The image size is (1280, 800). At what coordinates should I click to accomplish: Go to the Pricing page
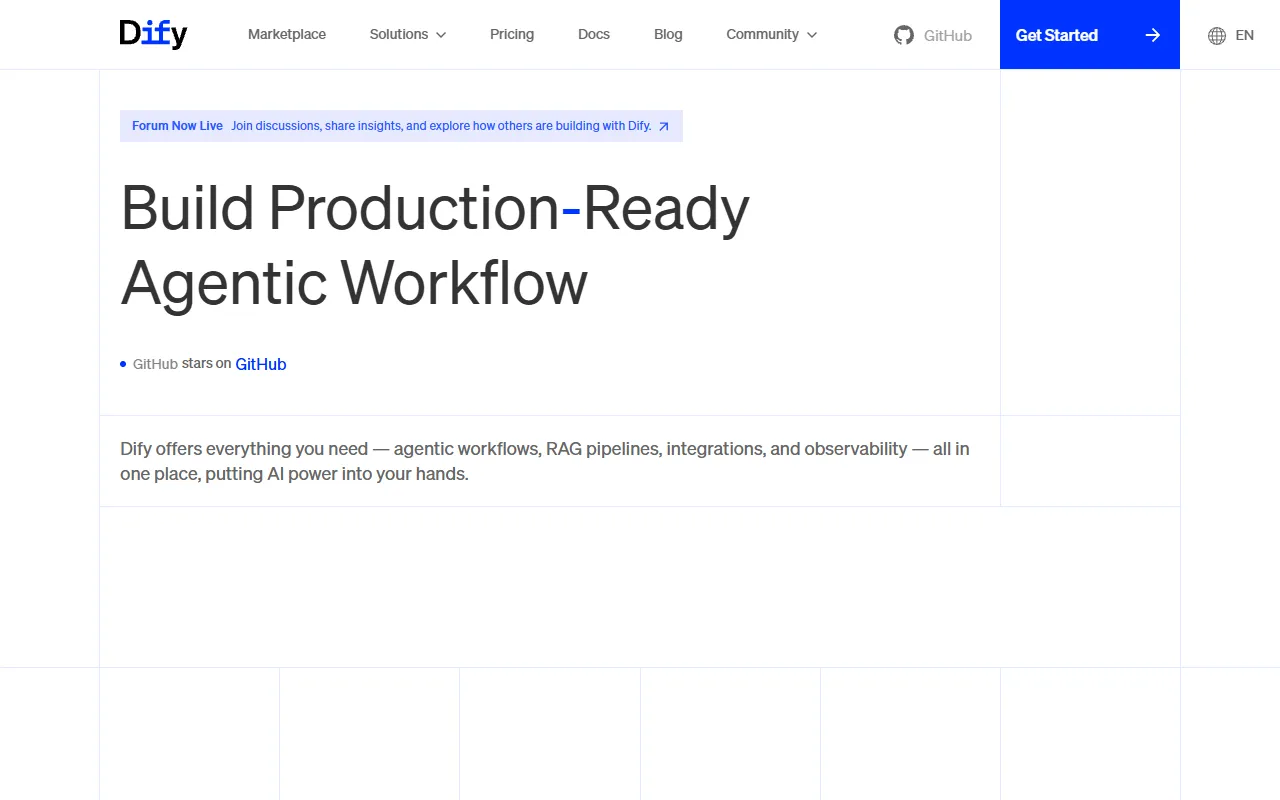click(x=512, y=34)
